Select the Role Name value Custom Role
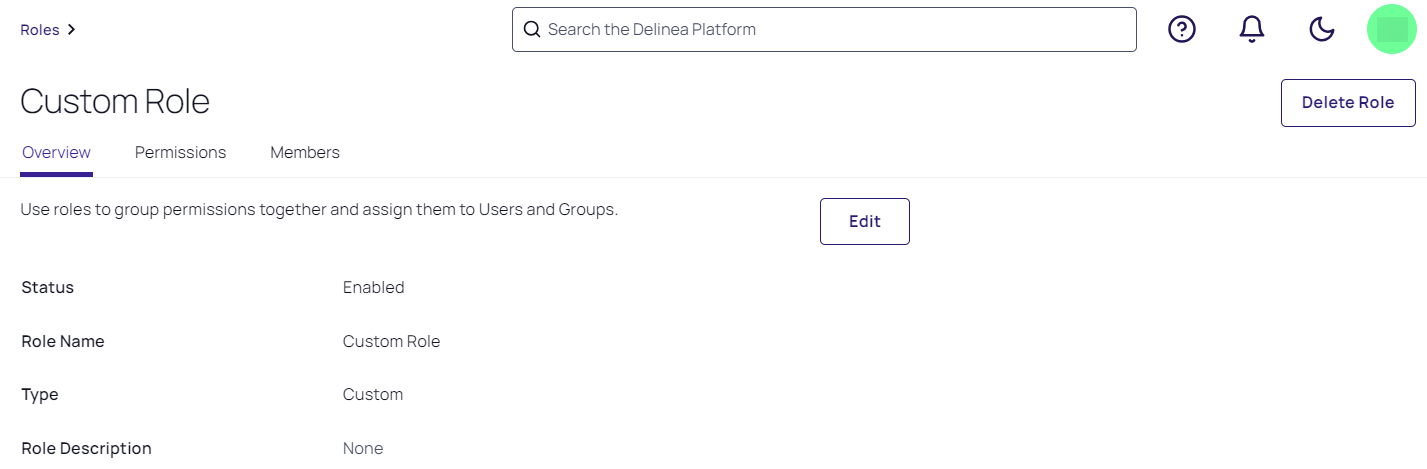This screenshot has width=1427, height=469. pyautogui.click(x=391, y=342)
